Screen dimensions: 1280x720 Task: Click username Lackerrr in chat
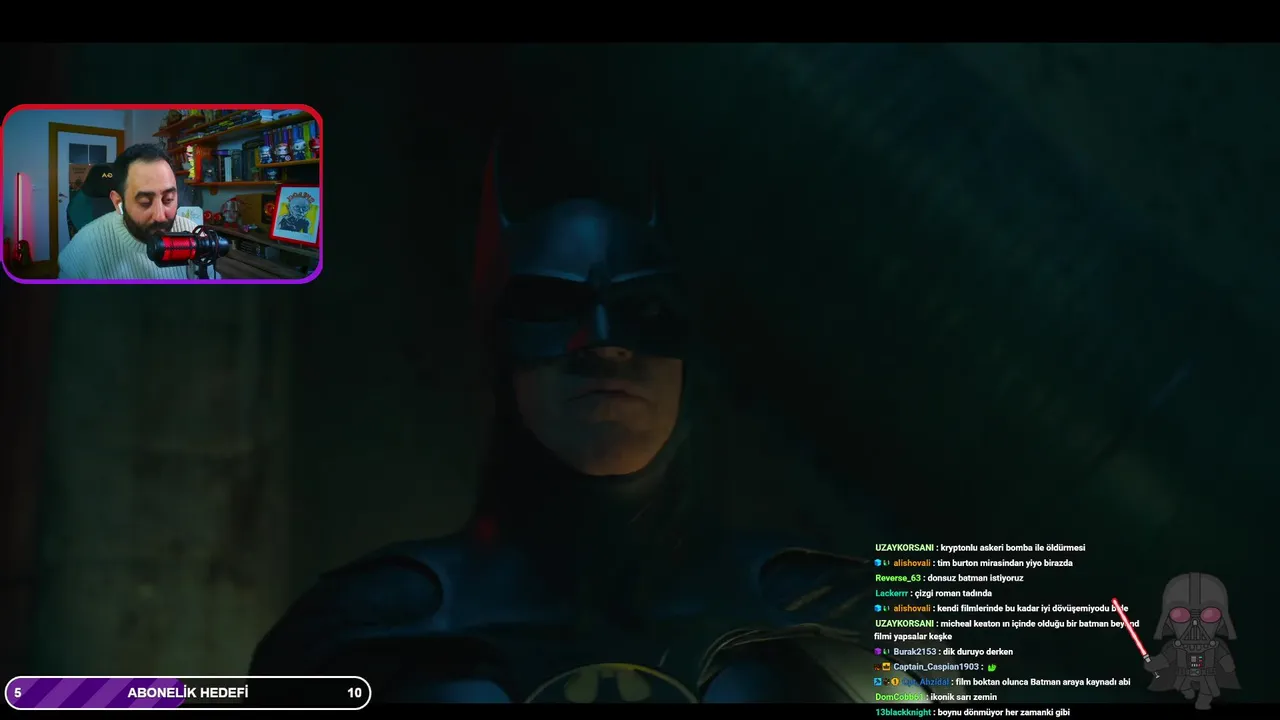[892, 593]
